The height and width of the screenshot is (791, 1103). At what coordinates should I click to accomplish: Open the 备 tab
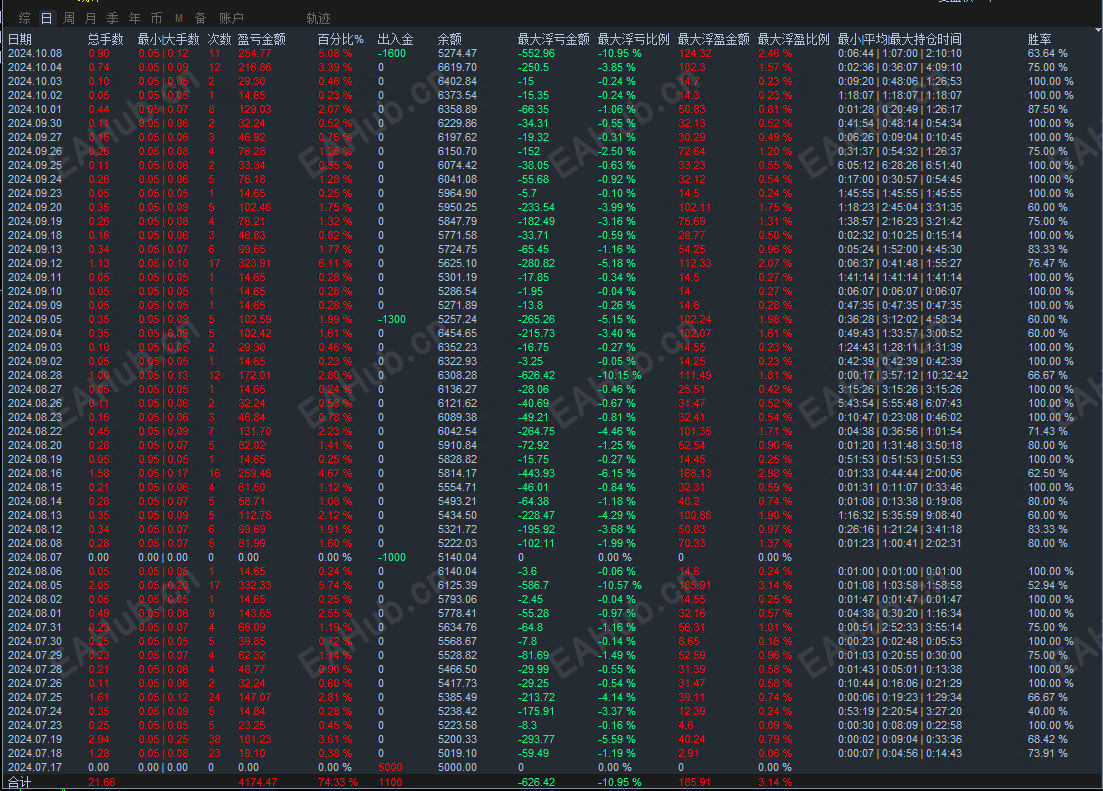point(200,18)
